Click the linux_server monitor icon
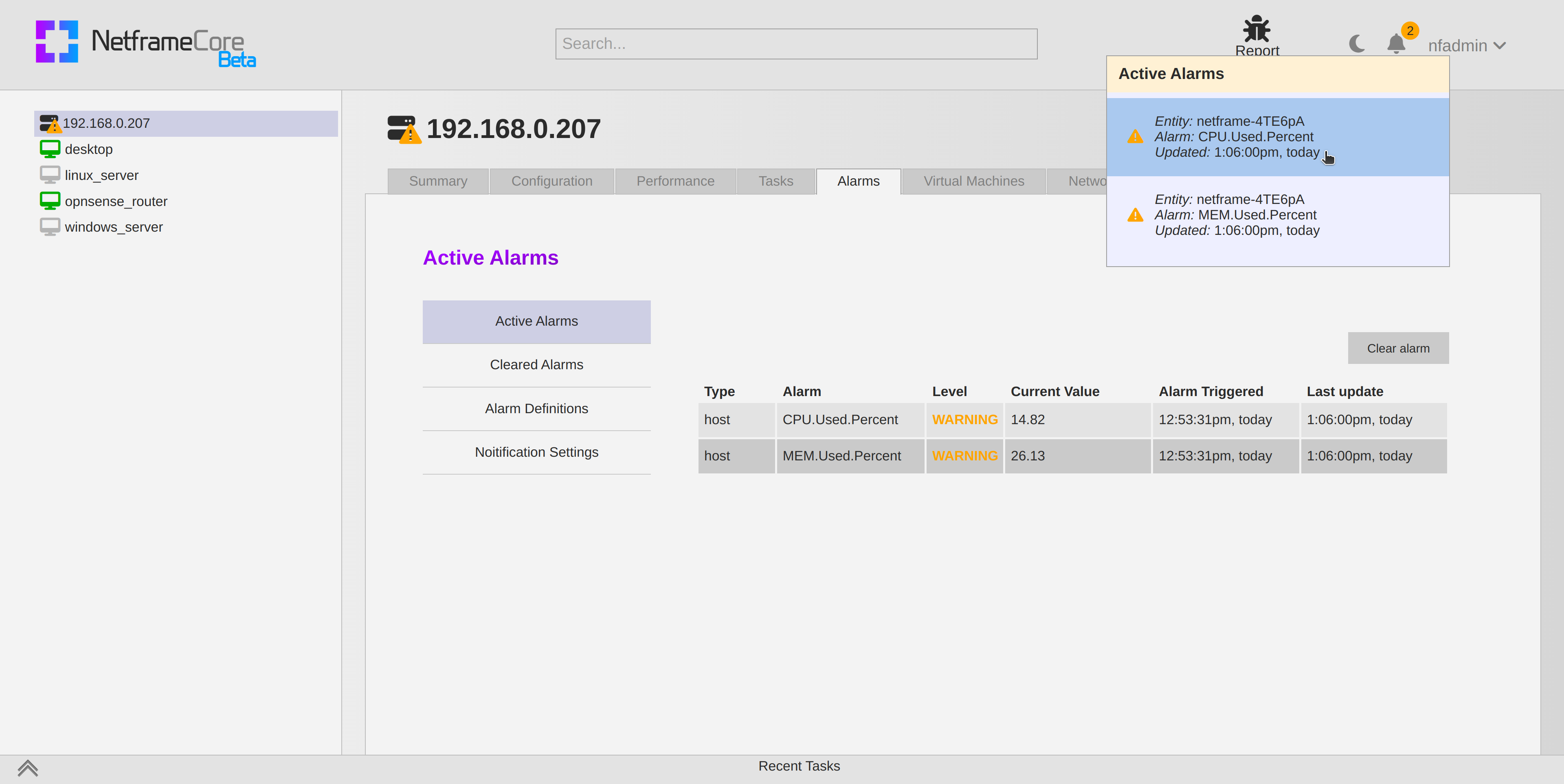This screenshot has width=1564, height=784. pyautogui.click(x=50, y=175)
